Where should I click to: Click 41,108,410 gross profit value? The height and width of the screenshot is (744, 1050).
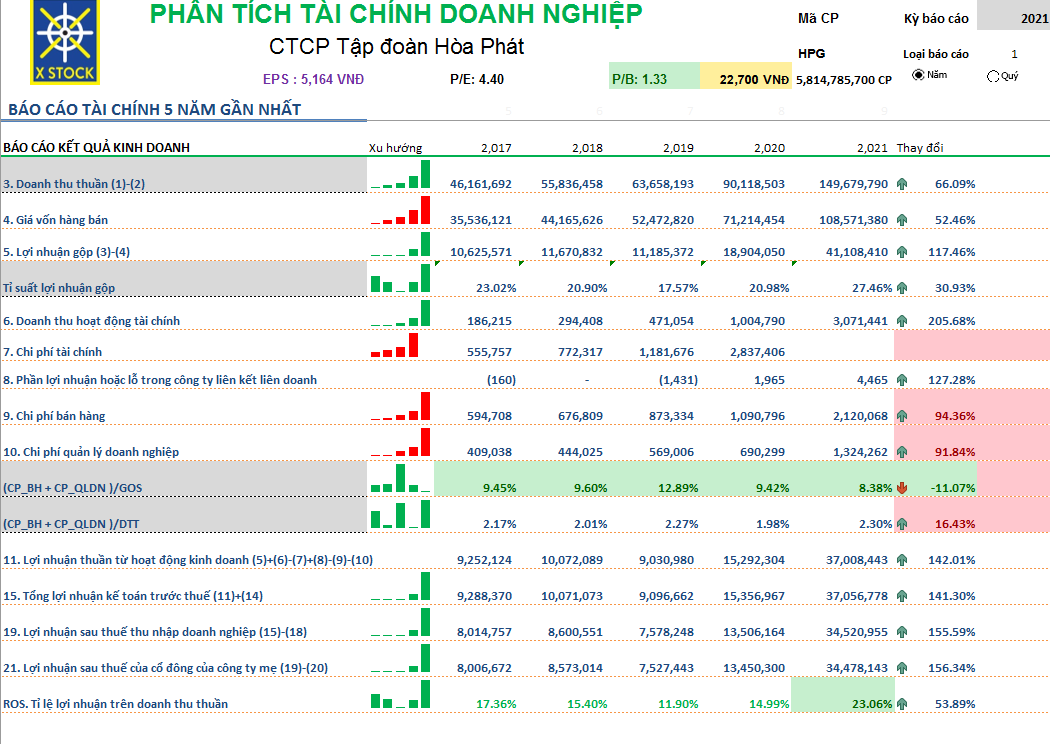(x=856, y=252)
